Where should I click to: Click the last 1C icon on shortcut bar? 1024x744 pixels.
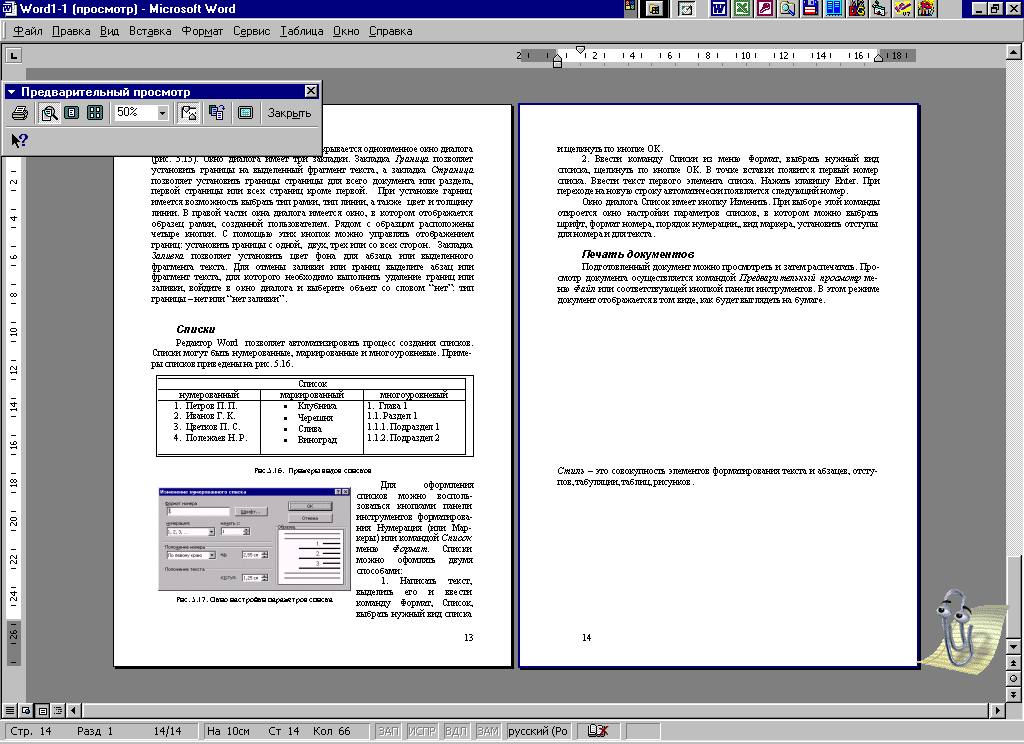[x=925, y=8]
